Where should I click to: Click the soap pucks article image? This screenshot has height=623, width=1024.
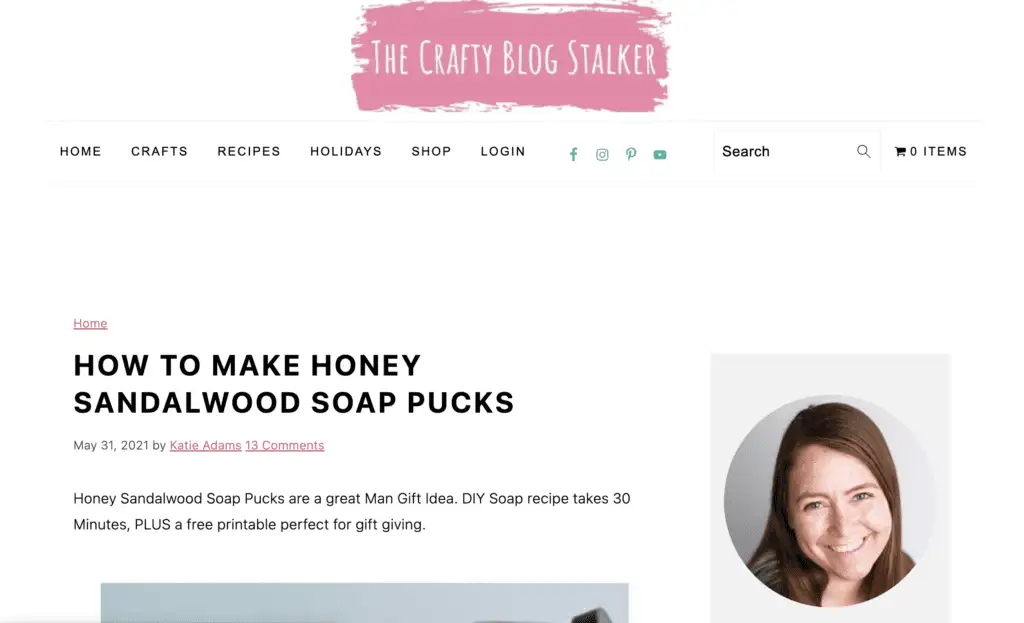click(364, 603)
